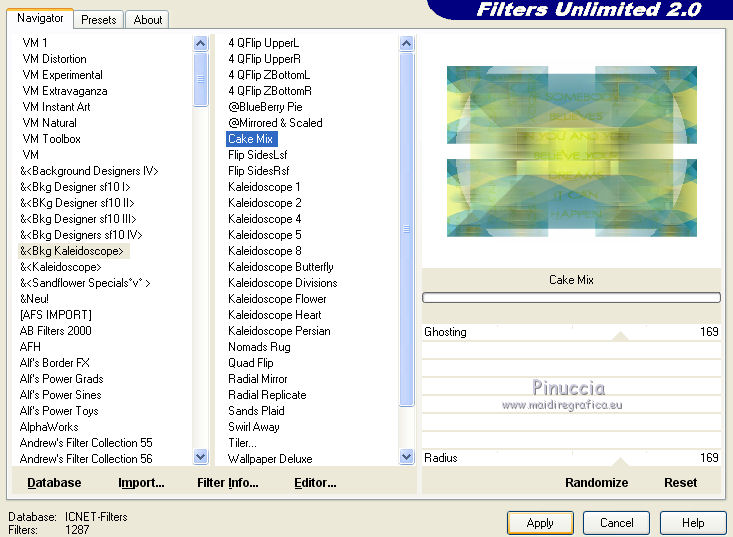Click scroll-up arrow of filter list
The width and height of the screenshot is (733, 537).
click(x=407, y=43)
